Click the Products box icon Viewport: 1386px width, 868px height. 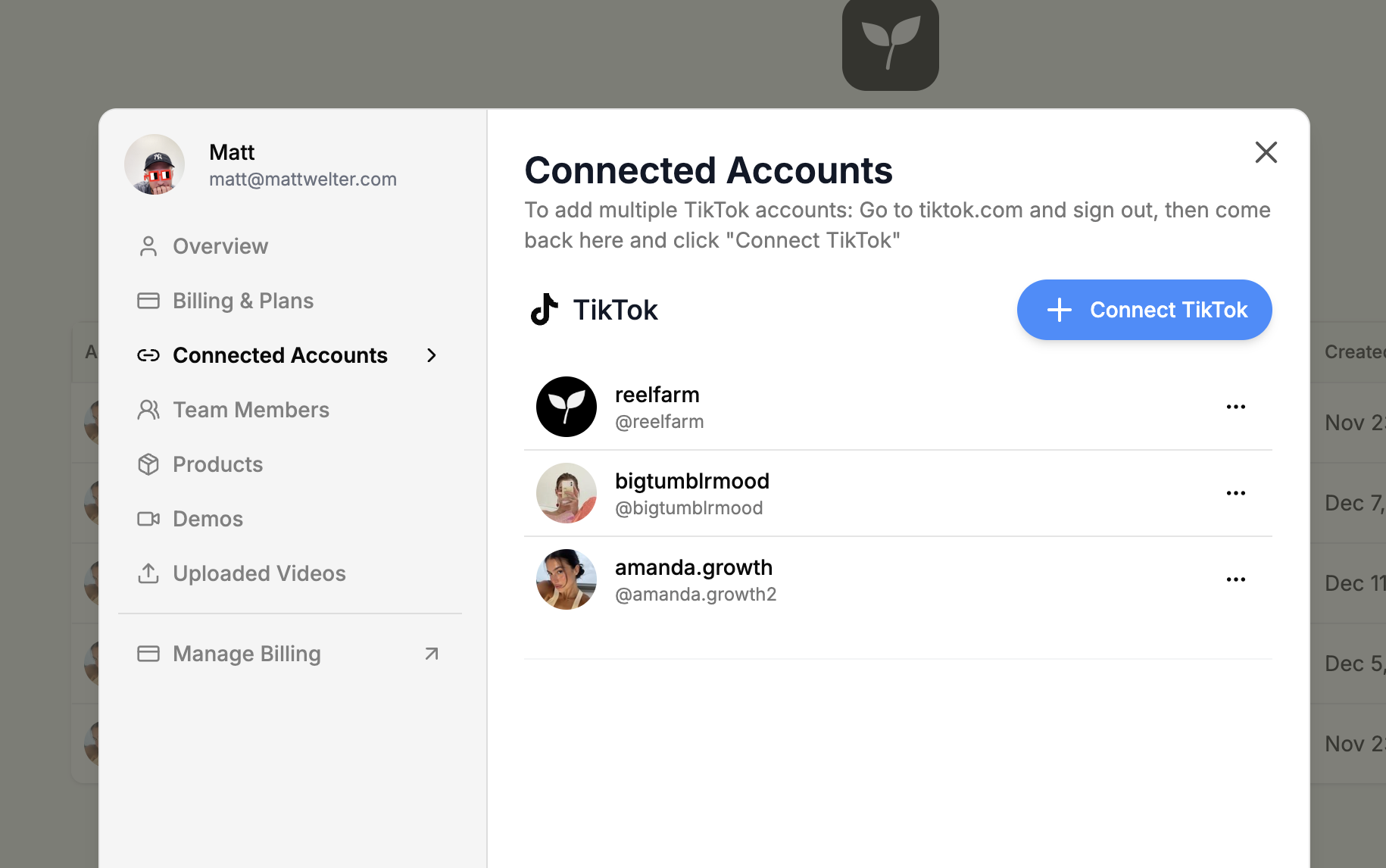click(x=148, y=464)
